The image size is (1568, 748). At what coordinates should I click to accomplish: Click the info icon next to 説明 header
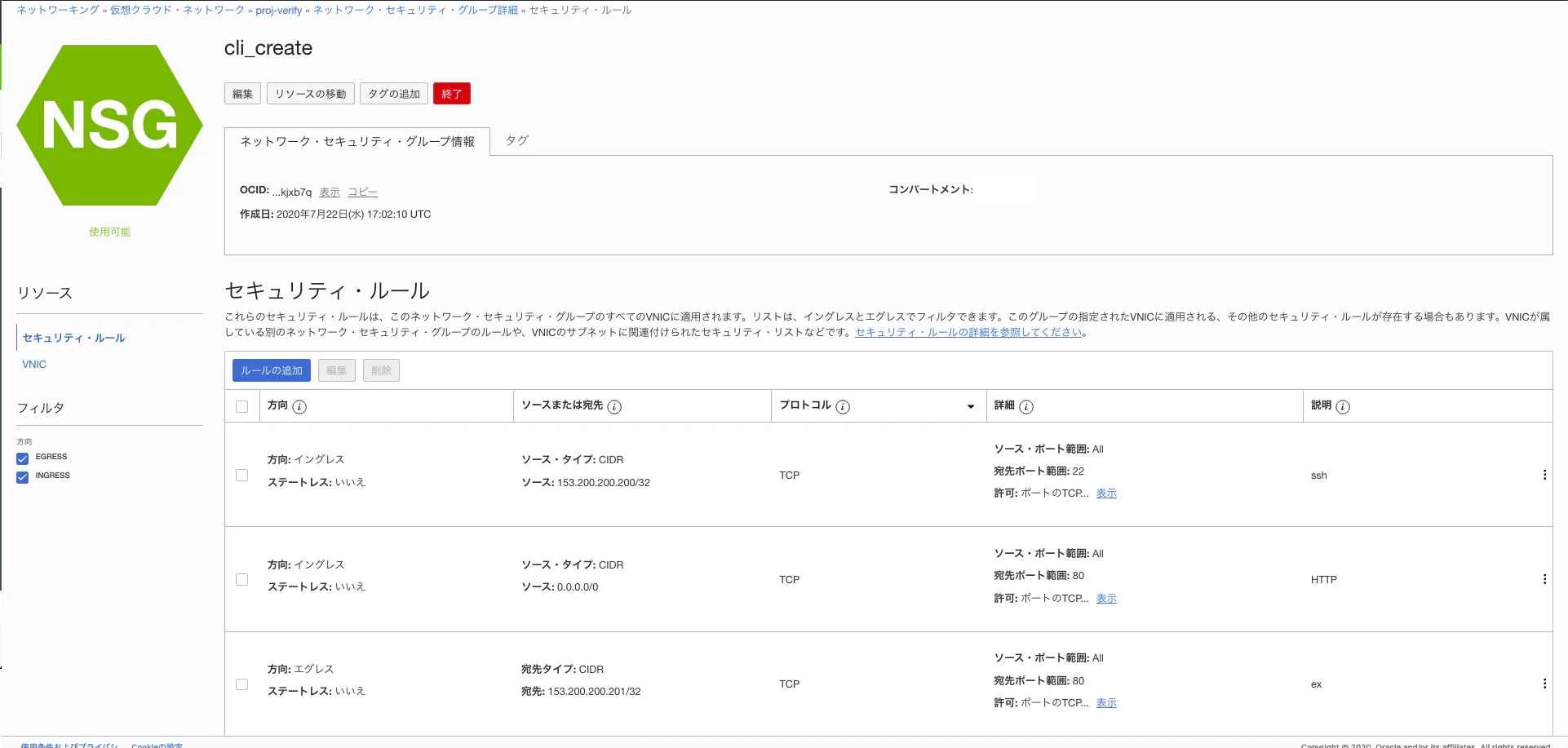(1343, 406)
